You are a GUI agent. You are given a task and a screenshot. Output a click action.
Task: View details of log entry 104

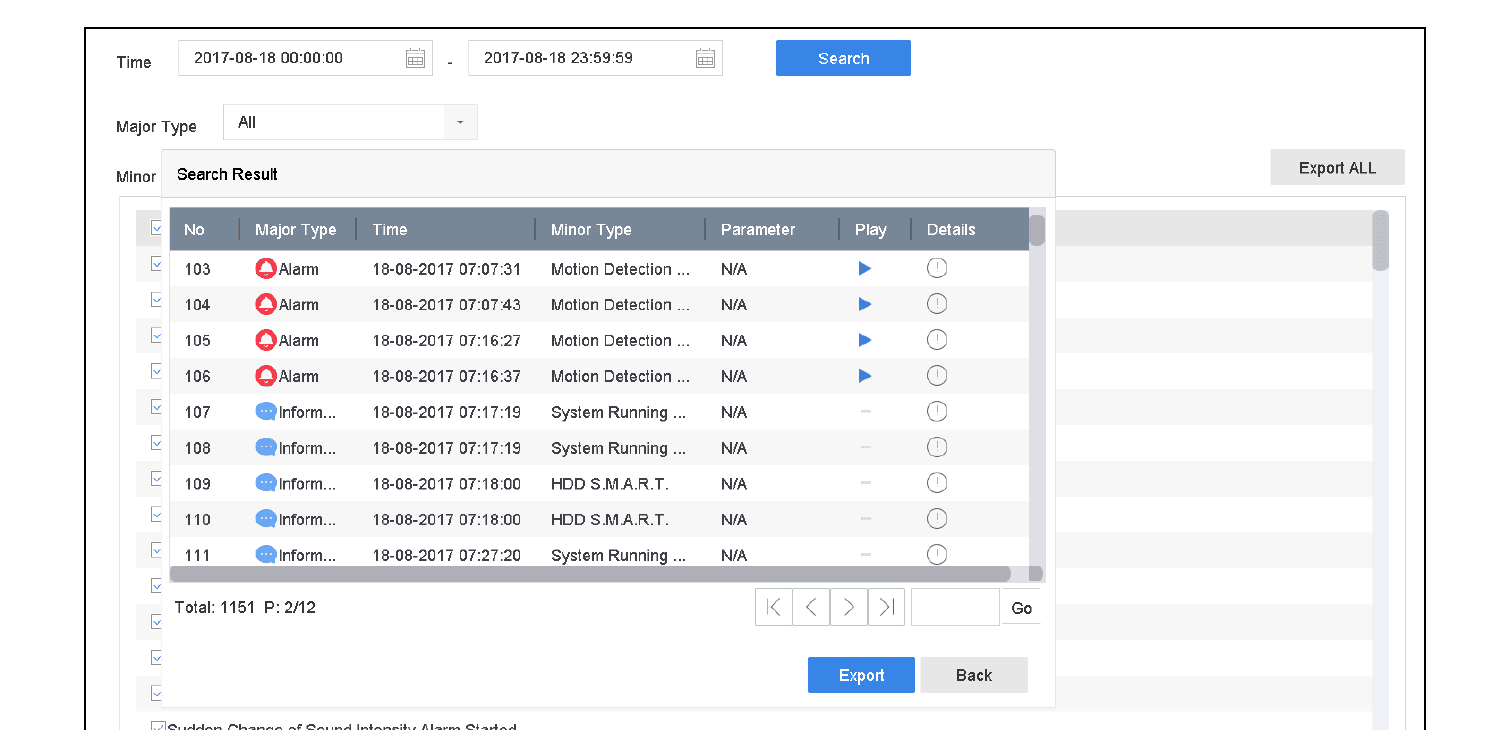tap(937, 304)
